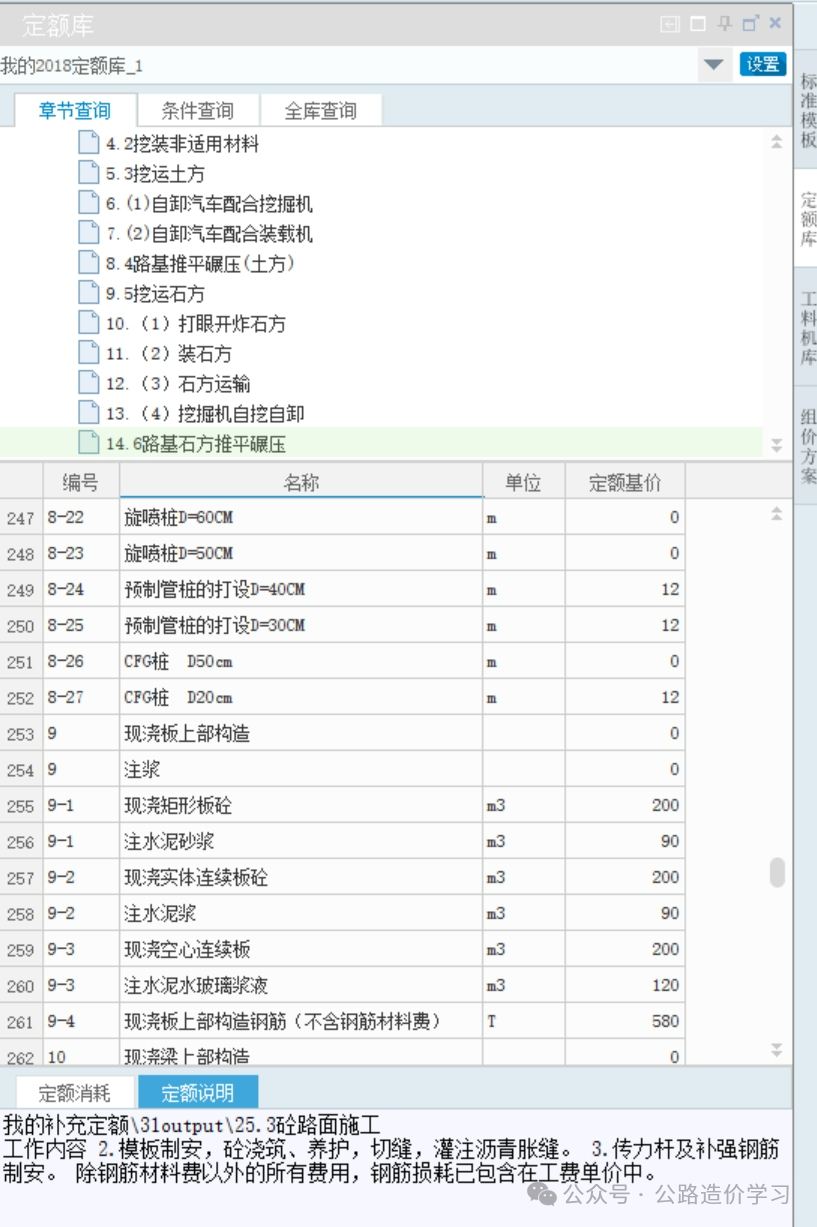Select row 现浇板上部构造钢筋（不含钢筋材料费）

pyautogui.click(x=343, y=1022)
